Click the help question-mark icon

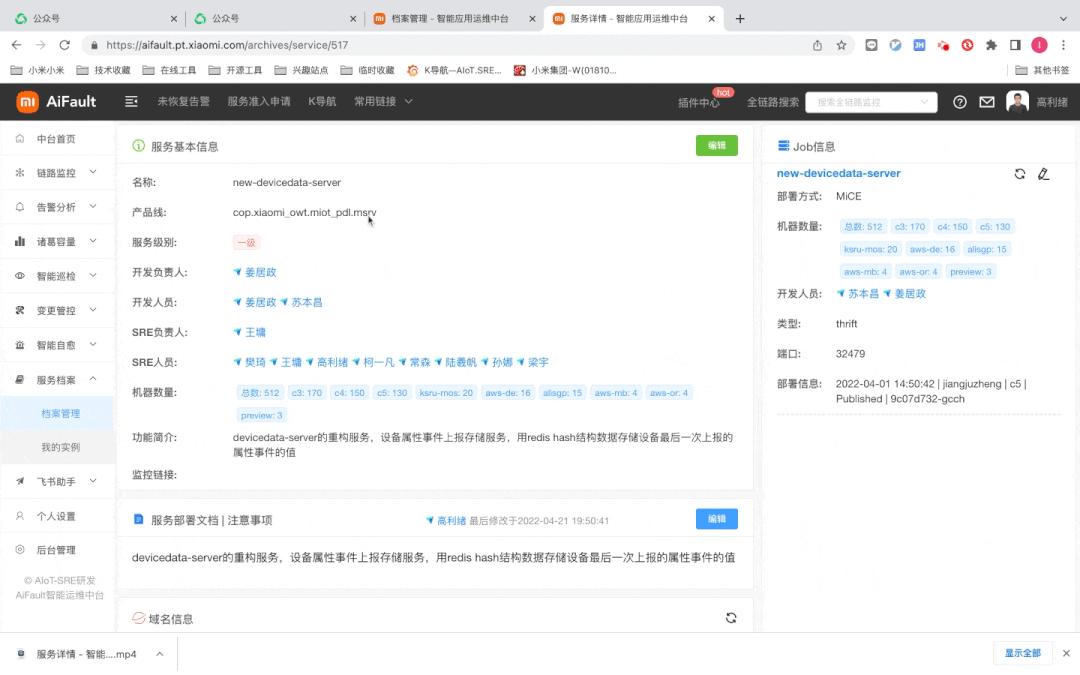(959, 101)
